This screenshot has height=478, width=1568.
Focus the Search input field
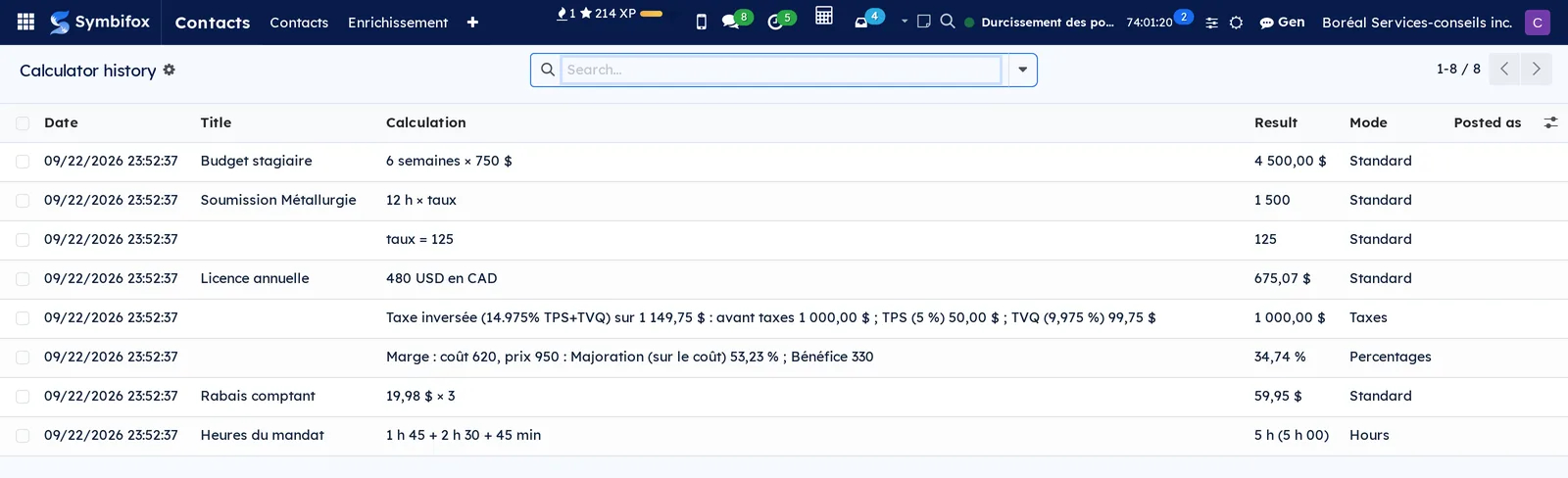coord(781,70)
